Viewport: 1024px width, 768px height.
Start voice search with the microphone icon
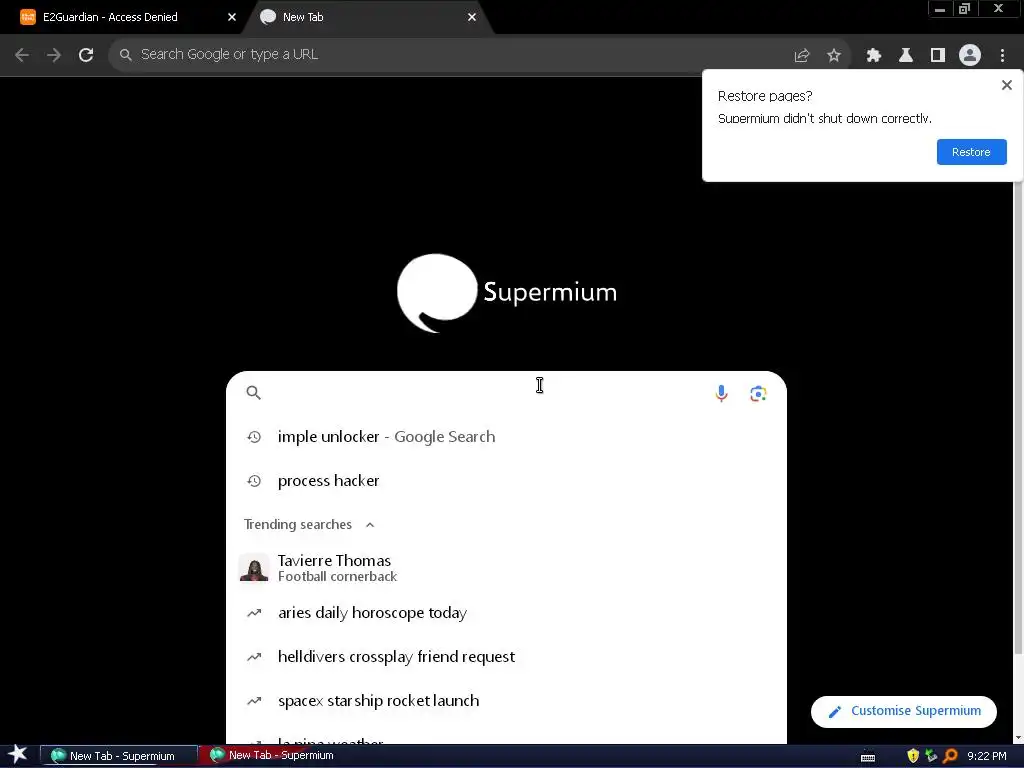(721, 393)
